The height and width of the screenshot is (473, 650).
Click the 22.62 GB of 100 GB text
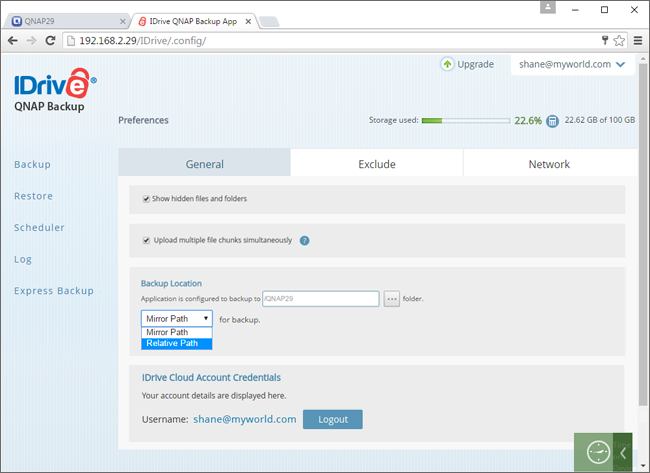(x=599, y=120)
